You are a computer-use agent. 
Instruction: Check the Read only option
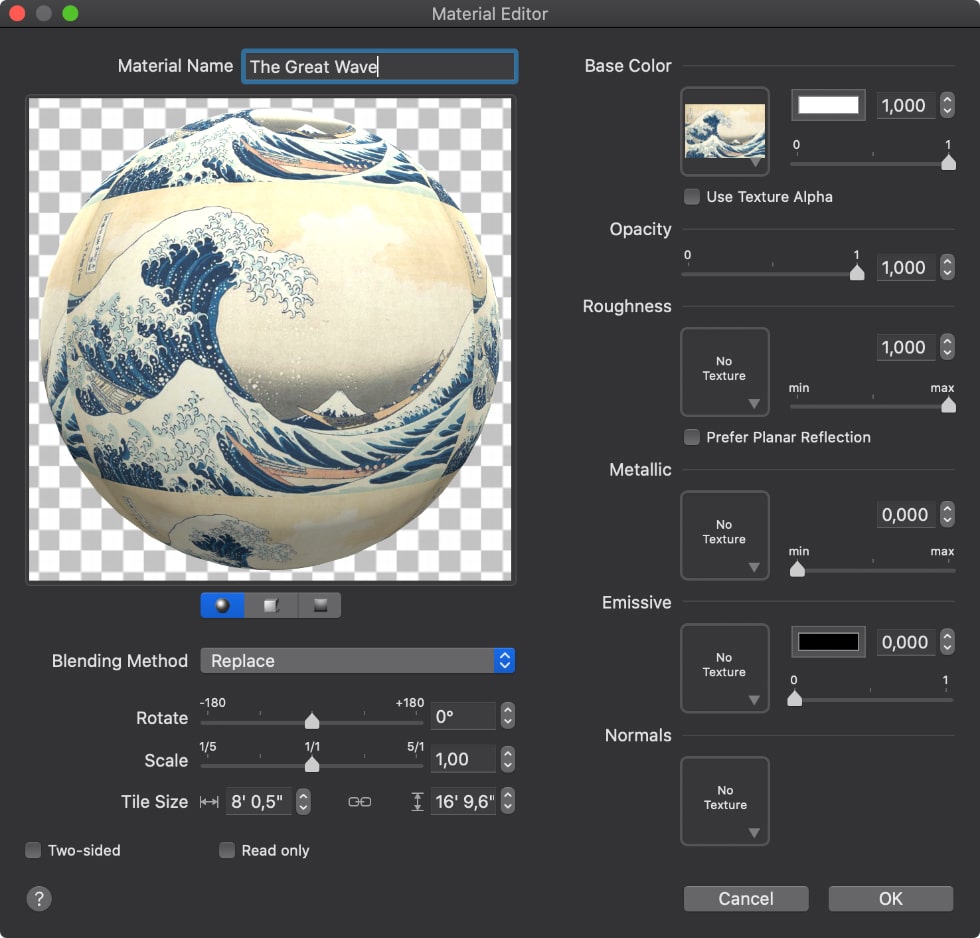click(x=227, y=850)
